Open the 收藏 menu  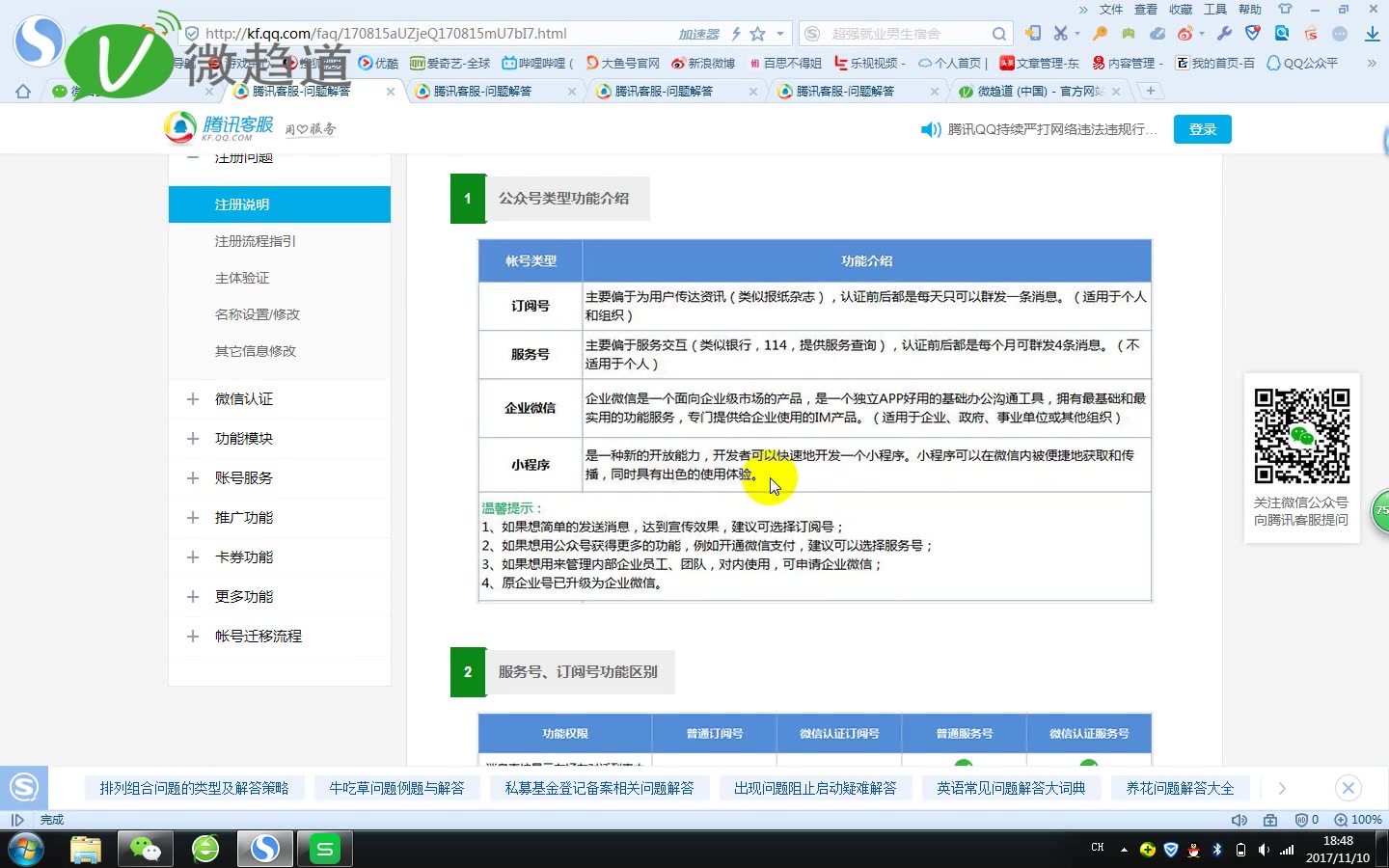[x=1181, y=10]
